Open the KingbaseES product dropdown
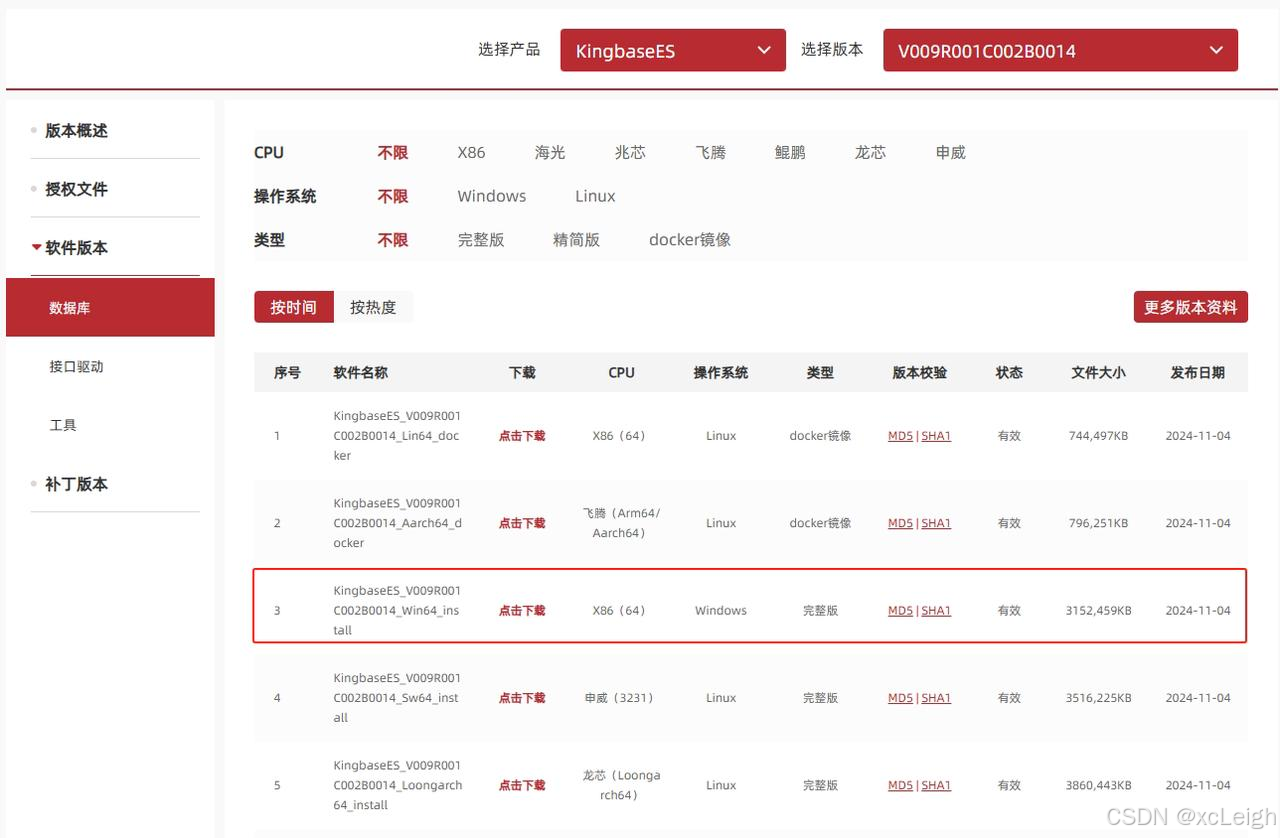Image resolution: width=1280 pixels, height=838 pixels. tap(672, 50)
